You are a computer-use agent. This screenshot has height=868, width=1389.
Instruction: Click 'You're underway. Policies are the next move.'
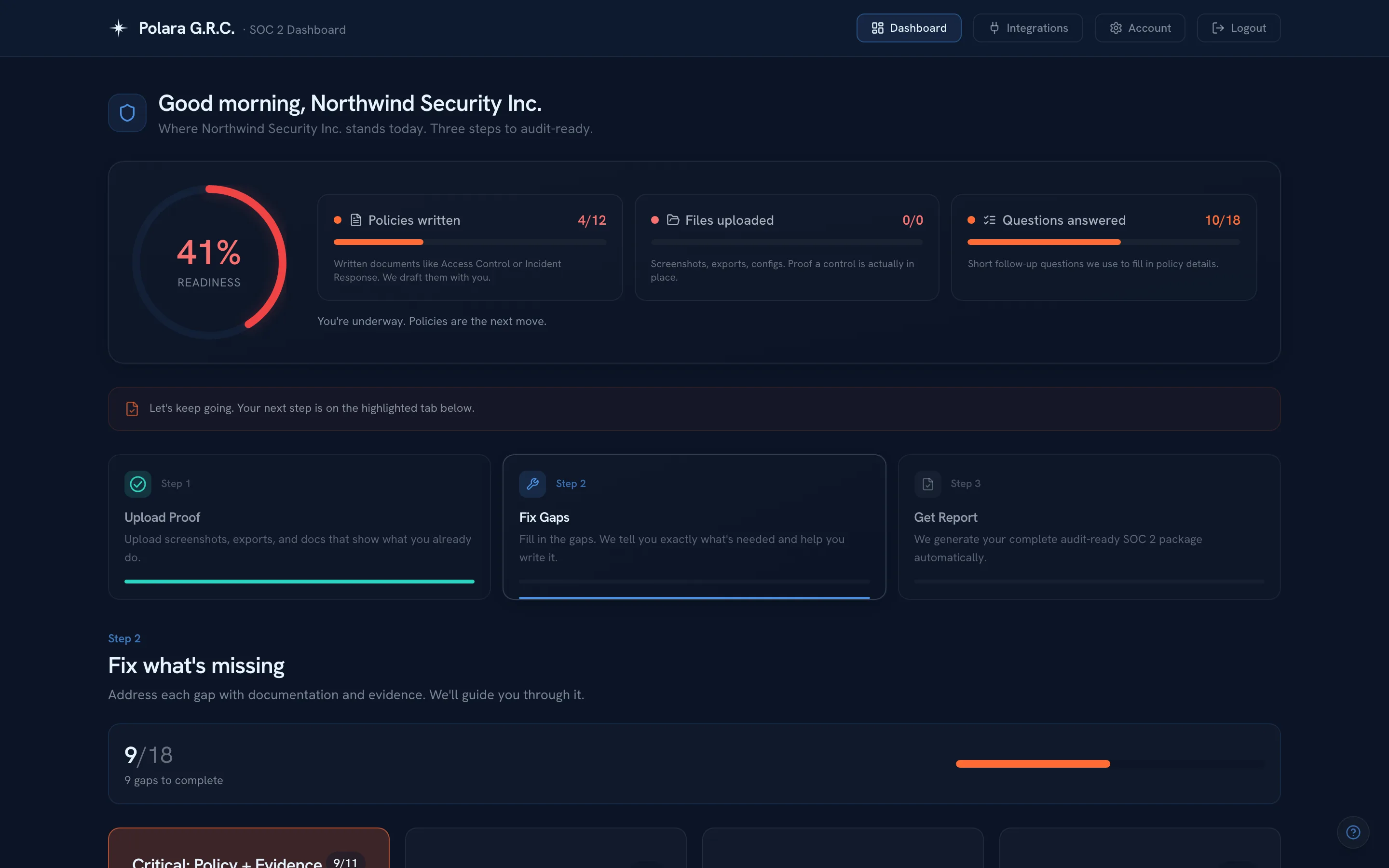point(432,321)
